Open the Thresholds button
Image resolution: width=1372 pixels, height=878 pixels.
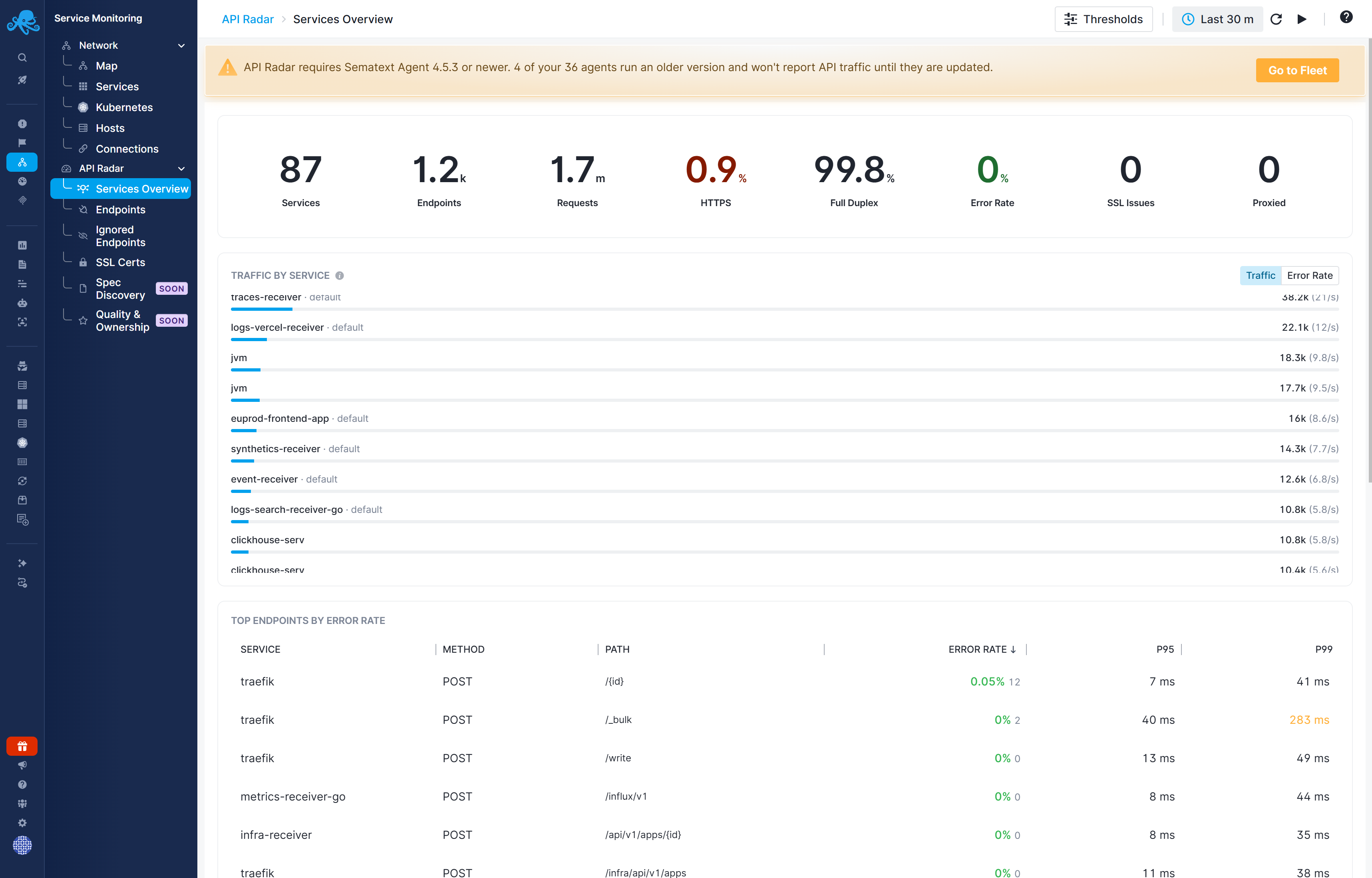pos(1104,20)
